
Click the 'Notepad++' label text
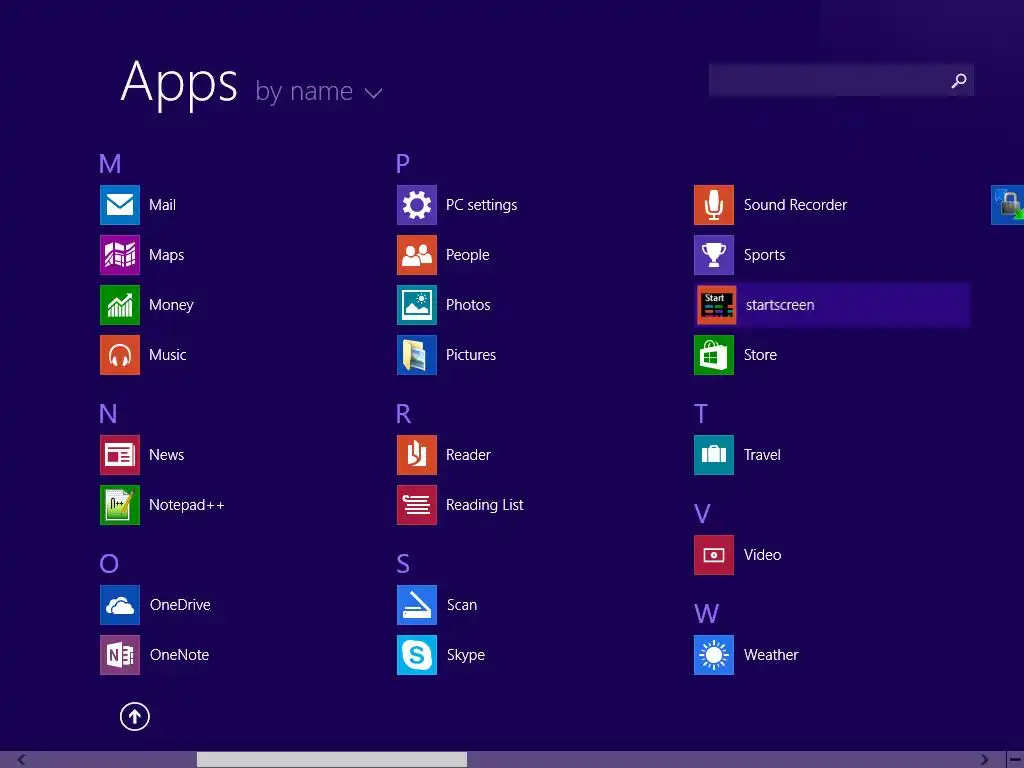click(187, 505)
